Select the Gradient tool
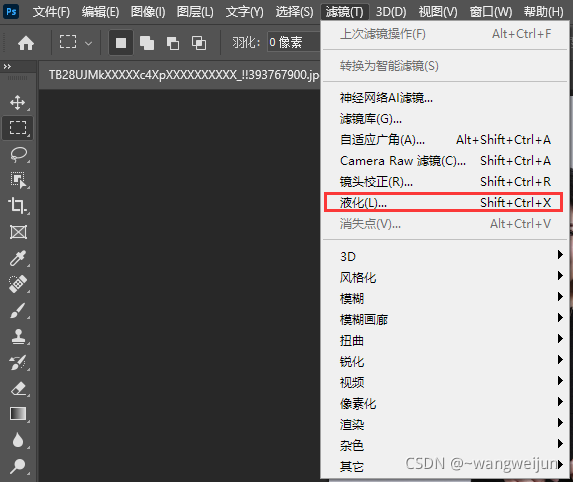The width and height of the screenshot is (573, 482). [18, 414]
